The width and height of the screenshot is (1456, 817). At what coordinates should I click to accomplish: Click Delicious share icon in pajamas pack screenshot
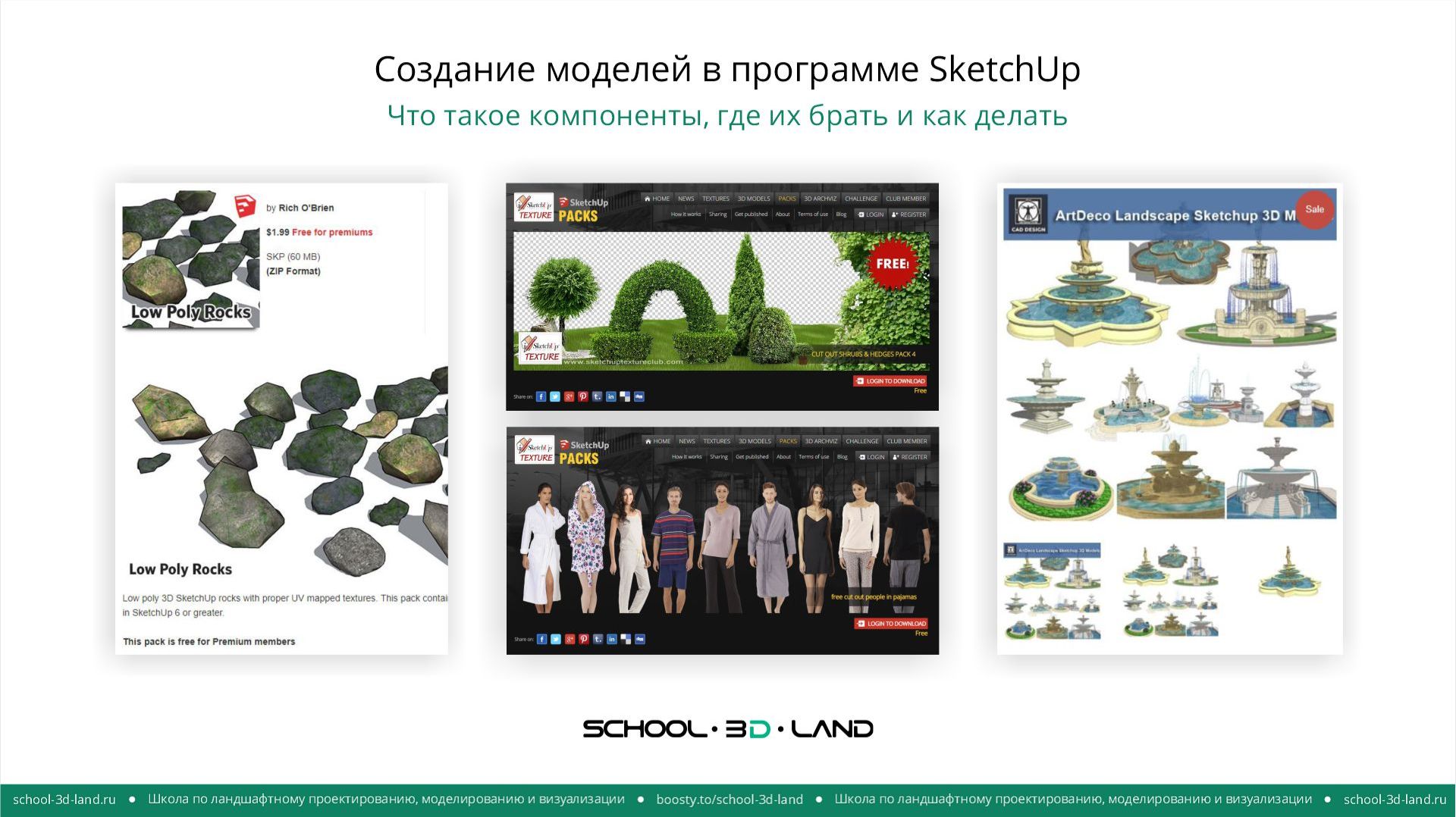coord(626,639)
